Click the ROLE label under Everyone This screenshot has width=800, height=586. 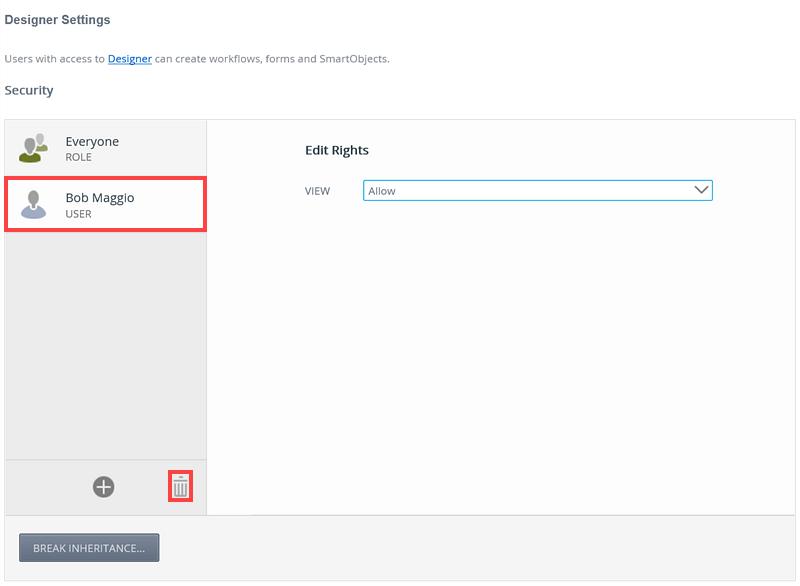click(x=79, y=158)
